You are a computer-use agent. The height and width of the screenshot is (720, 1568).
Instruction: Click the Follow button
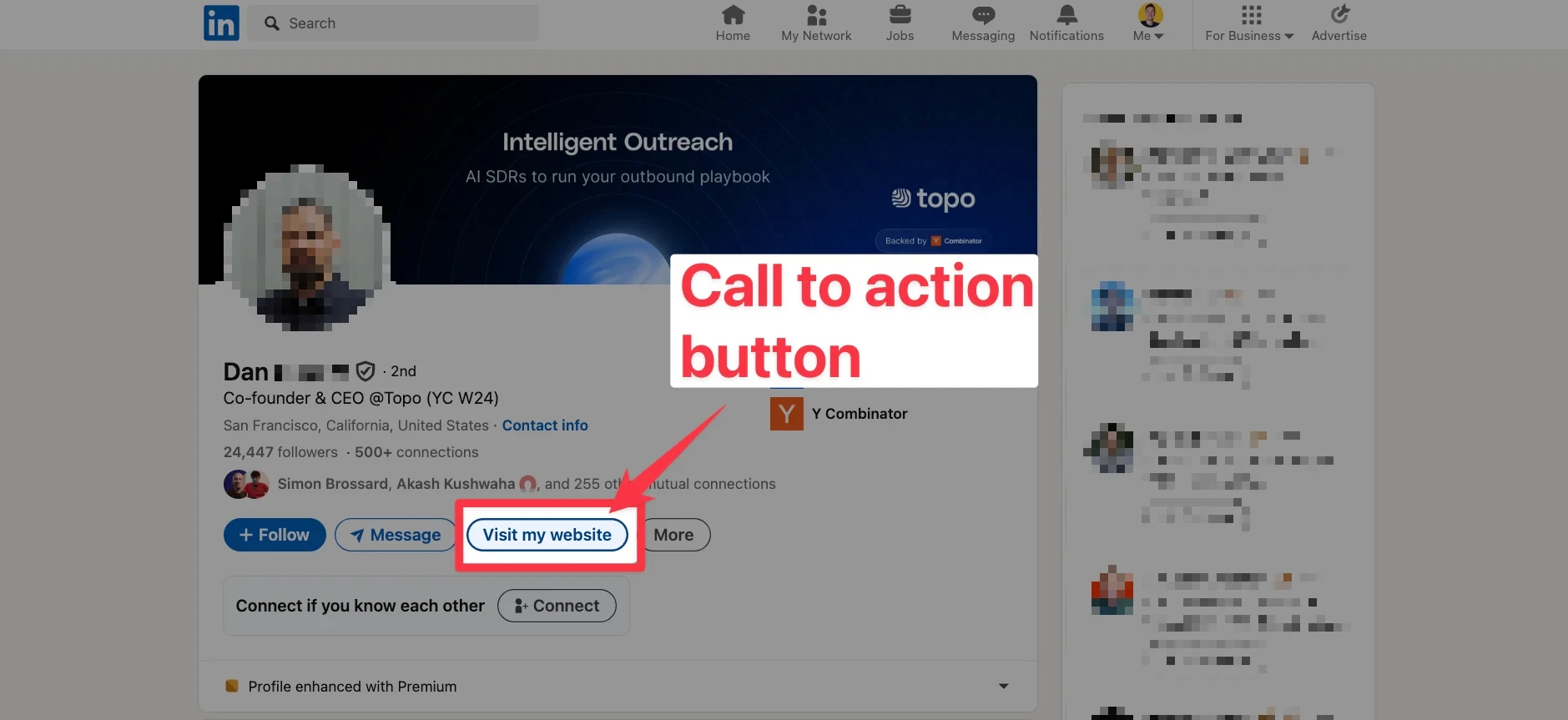coord(275,535)
